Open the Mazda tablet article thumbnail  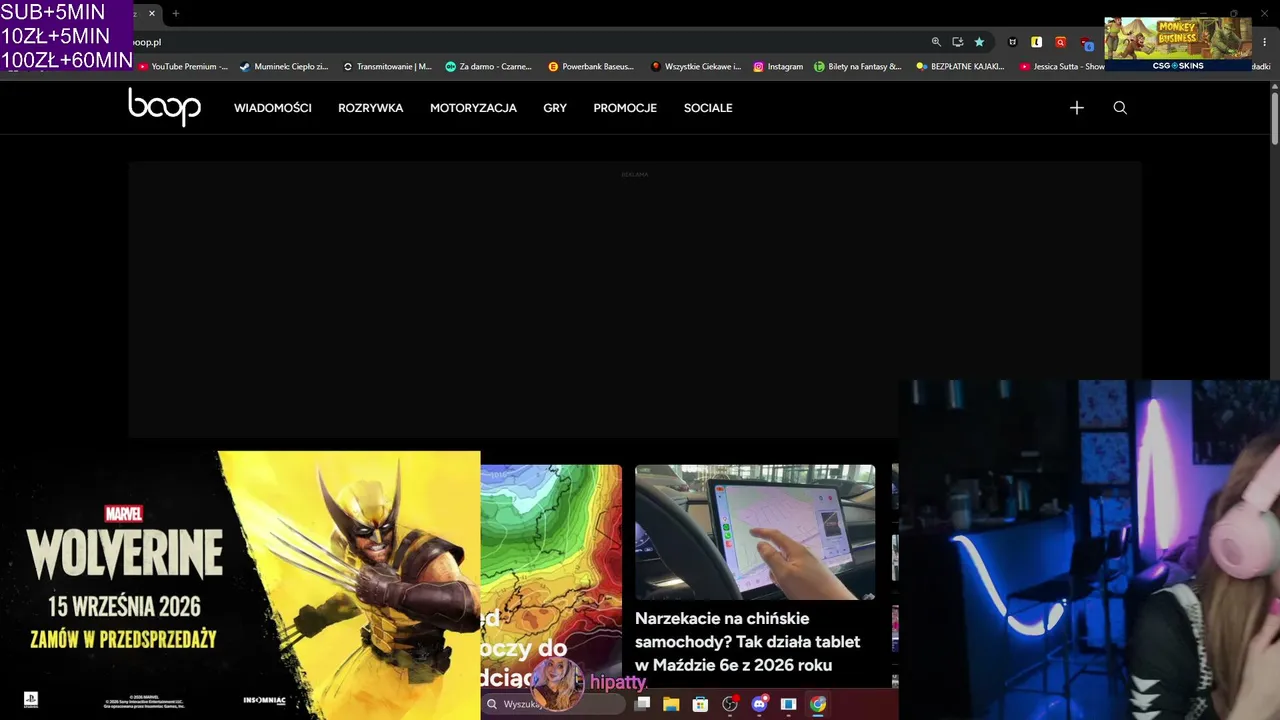pos(755,532)
